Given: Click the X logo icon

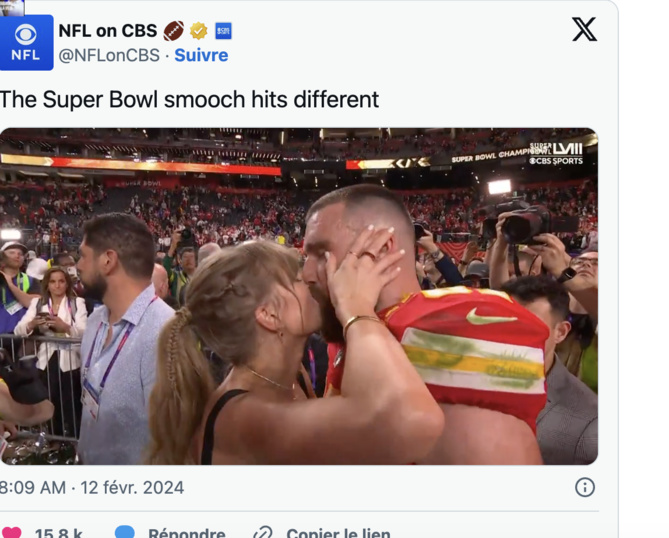Looking at the screenshot, I should 584,29.
